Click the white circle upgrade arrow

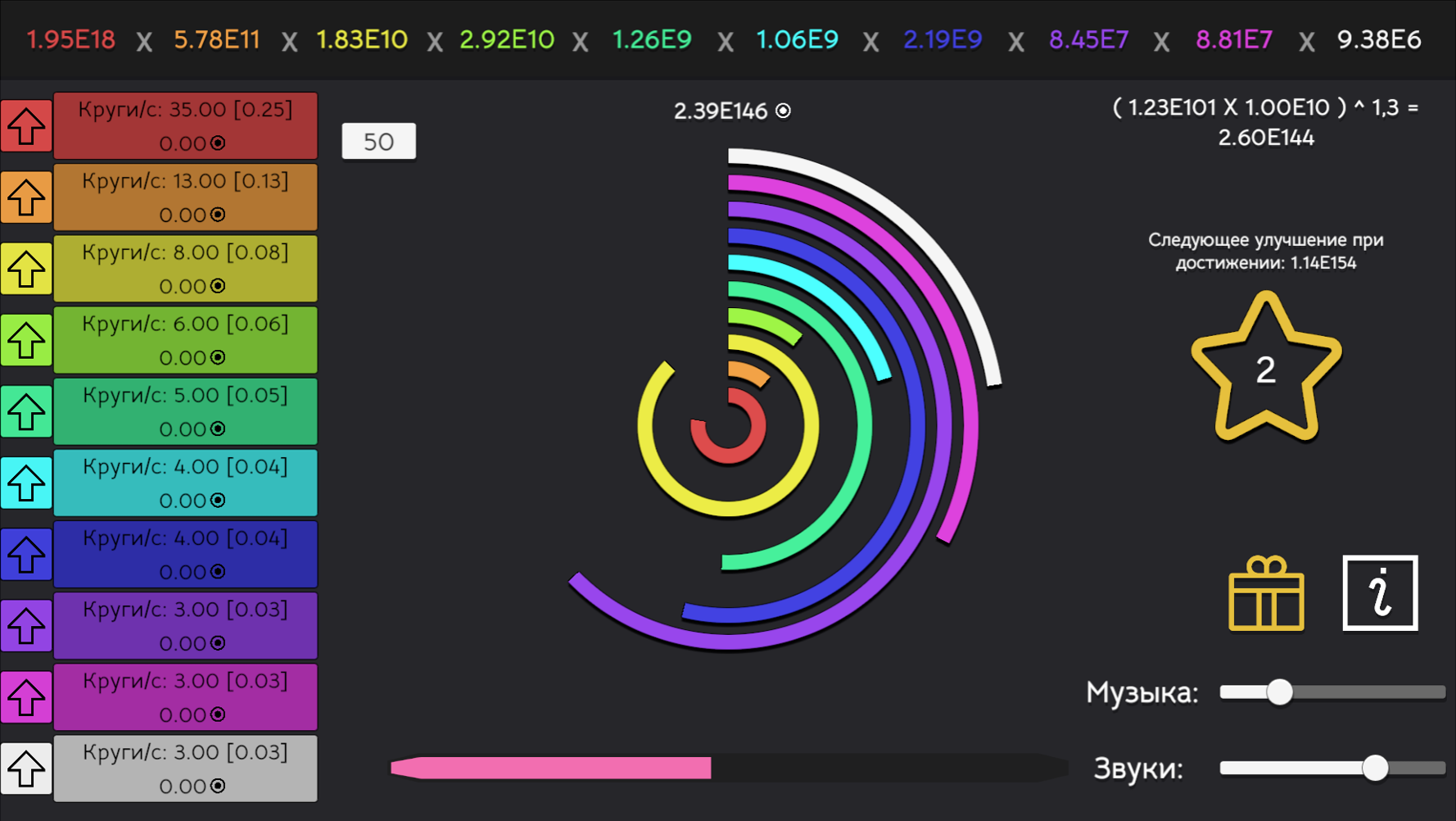click(26, 769)
